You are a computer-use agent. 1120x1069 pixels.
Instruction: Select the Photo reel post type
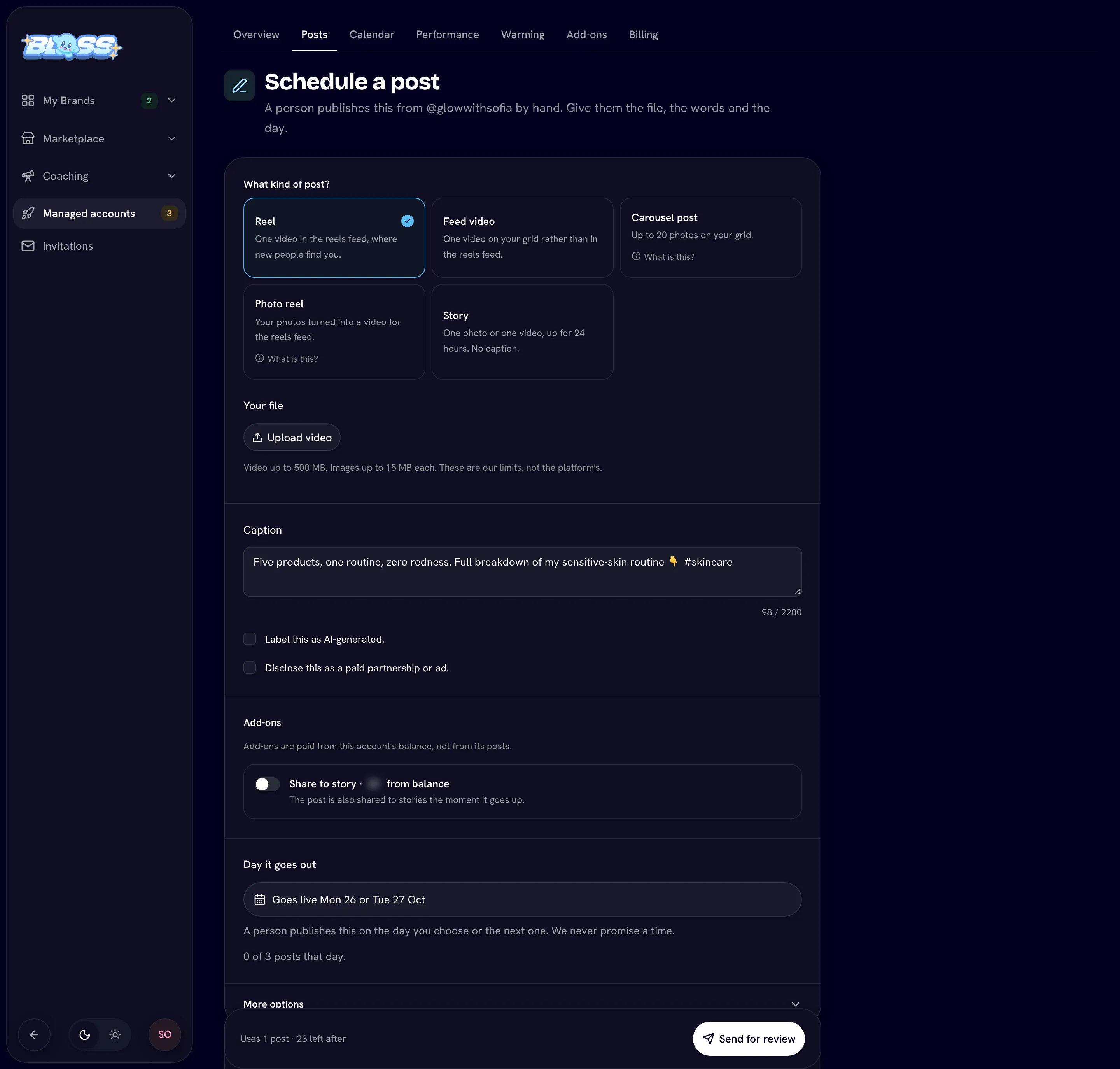[x=334, y=332]
